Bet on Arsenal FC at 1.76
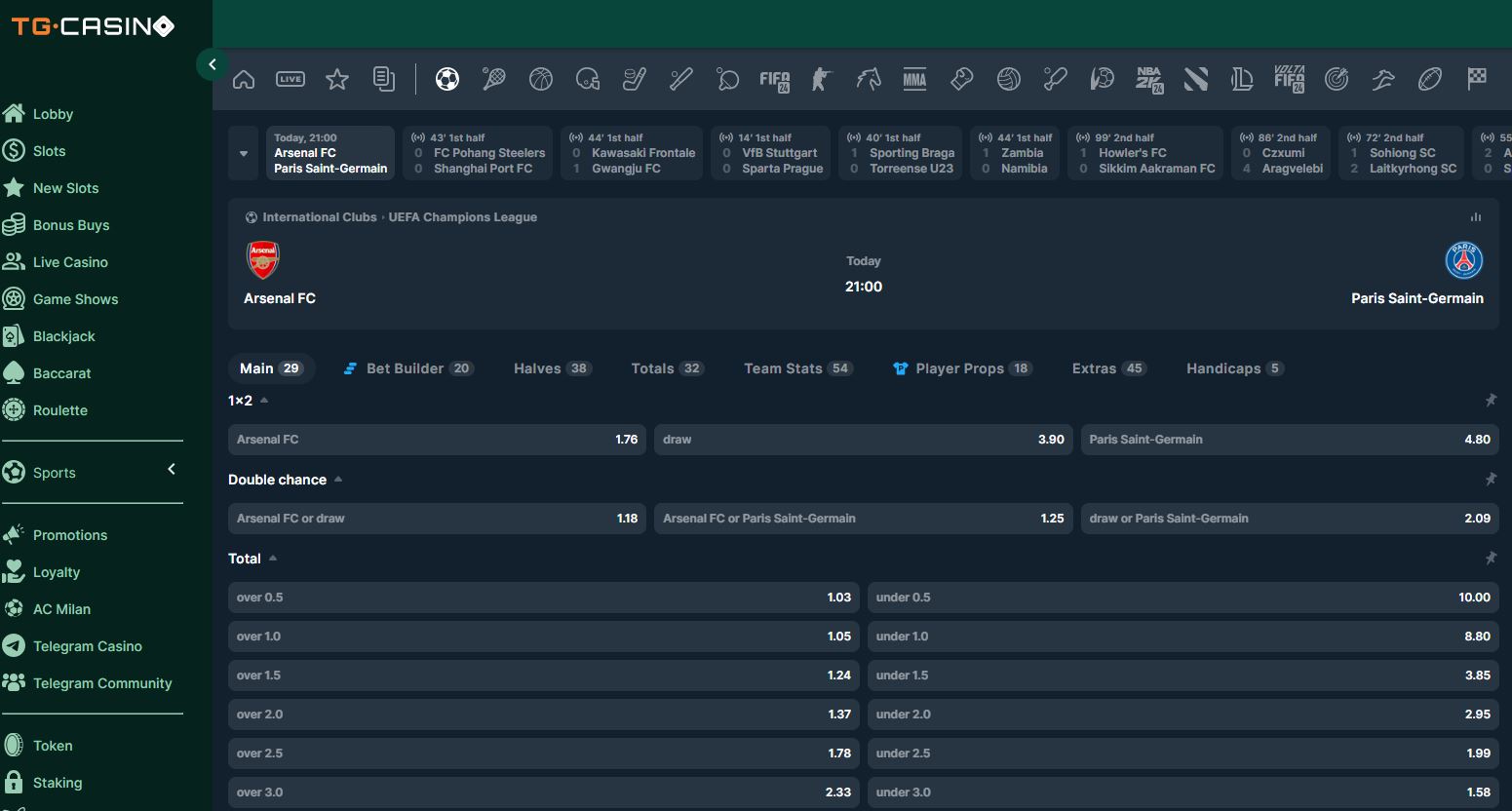 (x=437, y=440)
